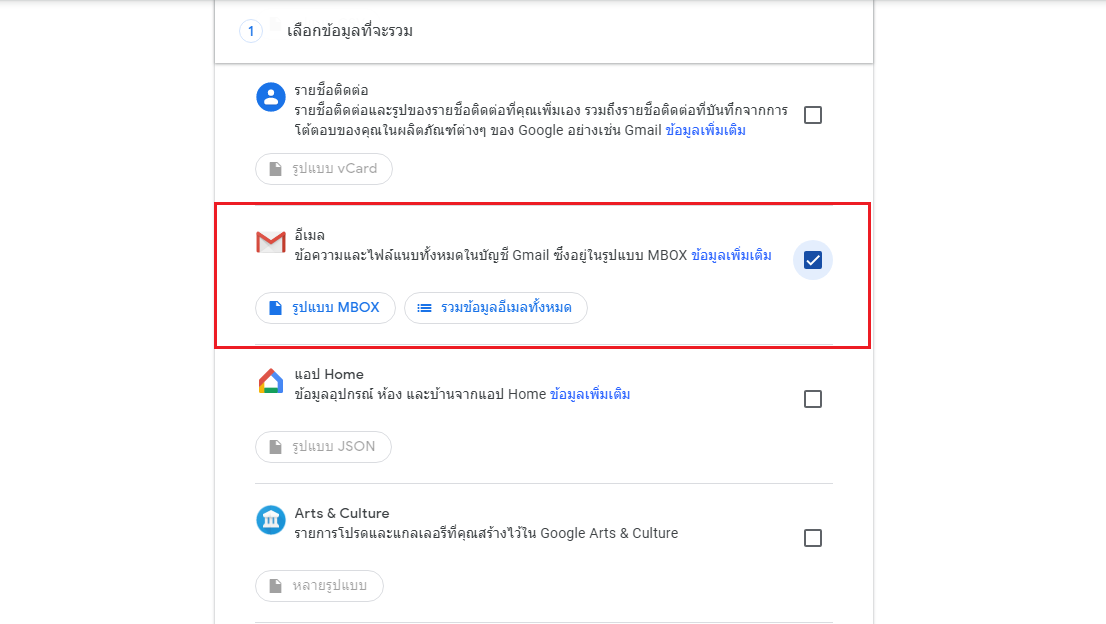Open ข้อมูลเพิ่มเติม link for Contacts
Viewport: 1106px width, 624px height.
705,130
